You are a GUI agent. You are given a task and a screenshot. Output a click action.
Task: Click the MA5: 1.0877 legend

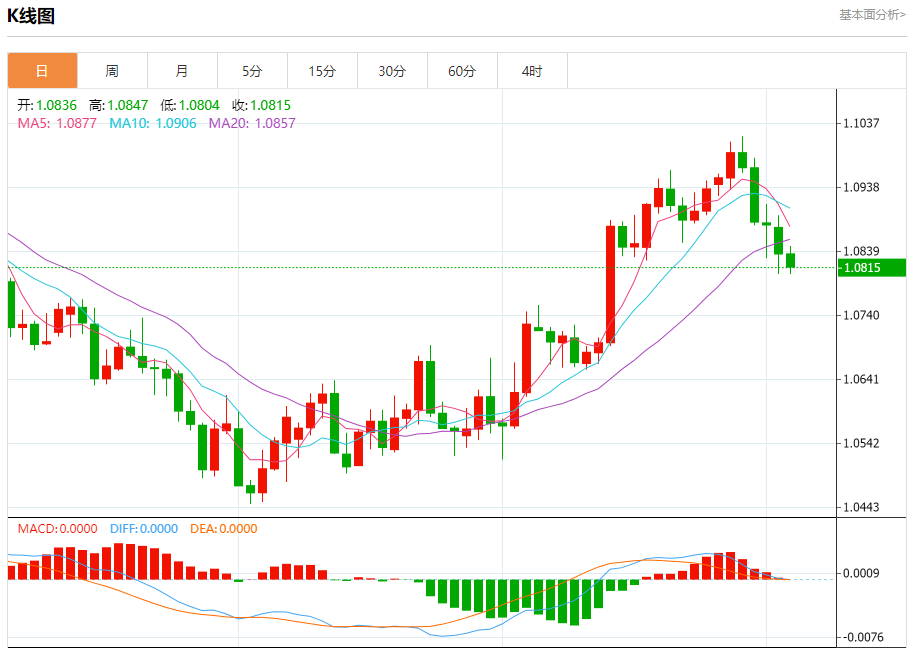[x=57, y=123]
